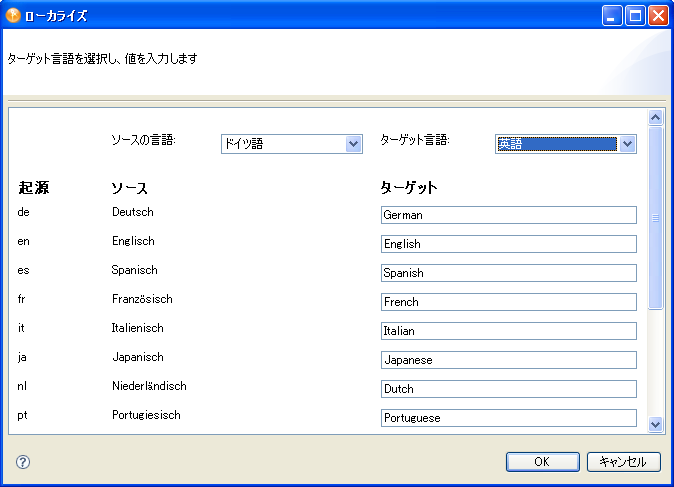
Task: Select the Japanese target input field
Action: (508, 360)
